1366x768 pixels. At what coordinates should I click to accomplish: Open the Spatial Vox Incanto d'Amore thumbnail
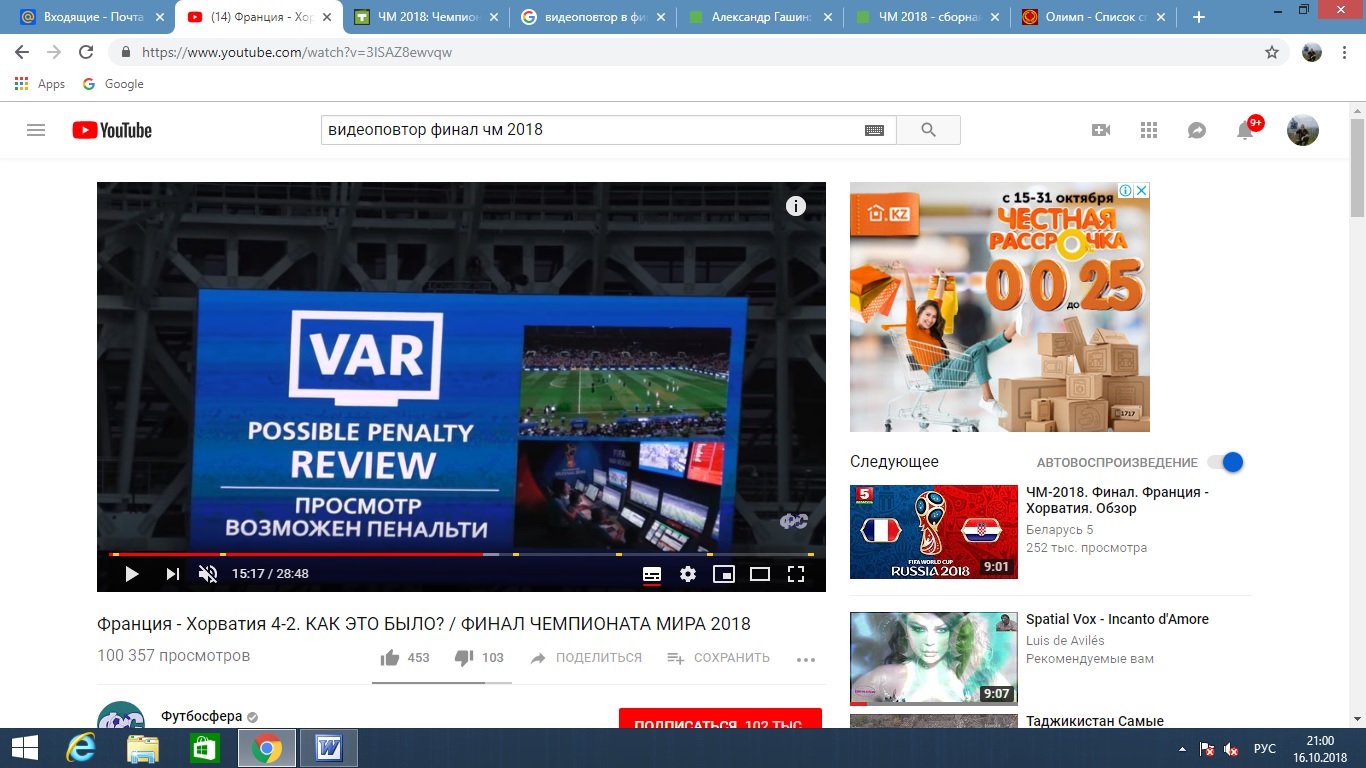(x=934, y=658)
